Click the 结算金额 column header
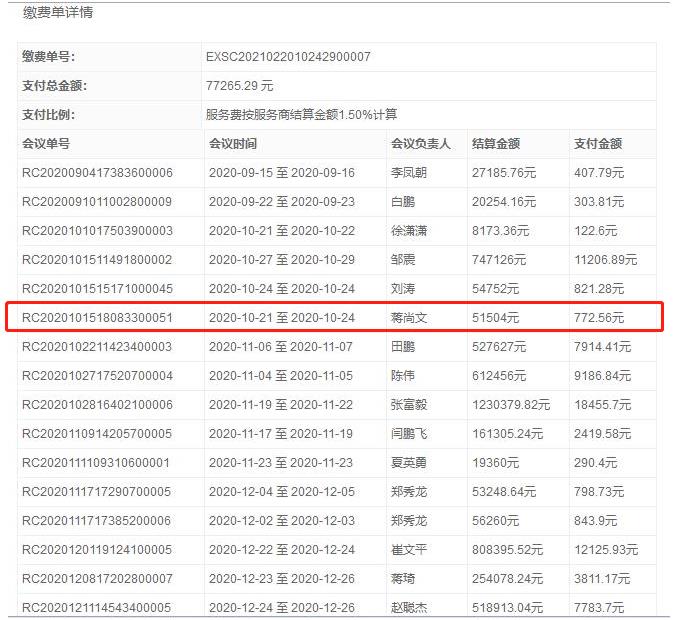This screenshot has width=679, height=620. point(495,144)
